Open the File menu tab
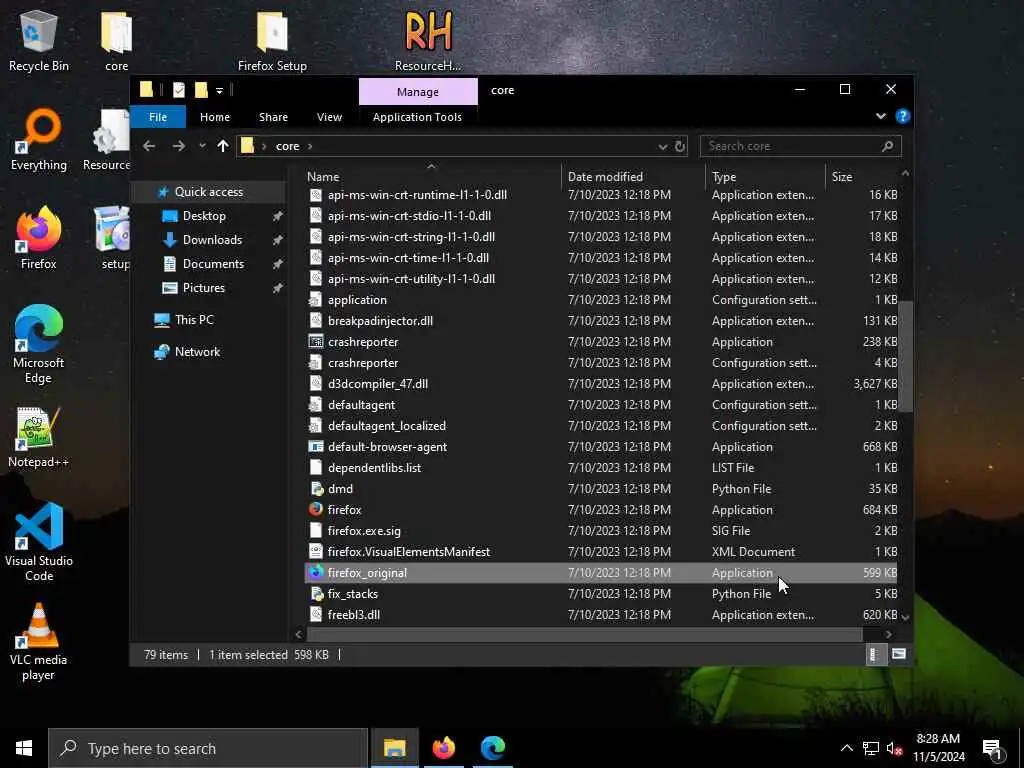This screenshot has height=768, width=1024. coord(158,117)
